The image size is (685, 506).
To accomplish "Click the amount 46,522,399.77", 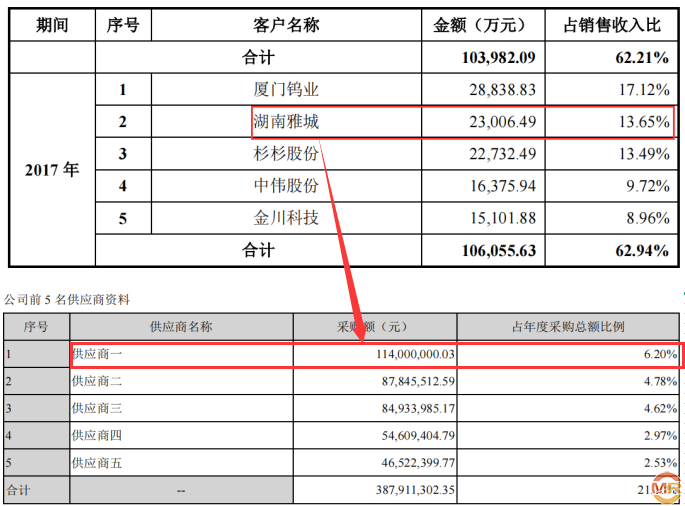I will click(419, 463).
